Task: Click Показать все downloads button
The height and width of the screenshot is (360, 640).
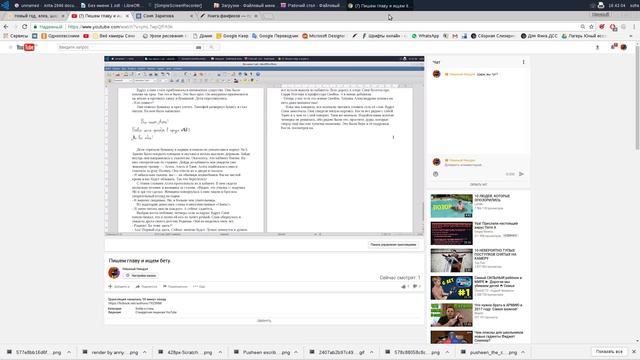Action: click(x=609, y=351)
